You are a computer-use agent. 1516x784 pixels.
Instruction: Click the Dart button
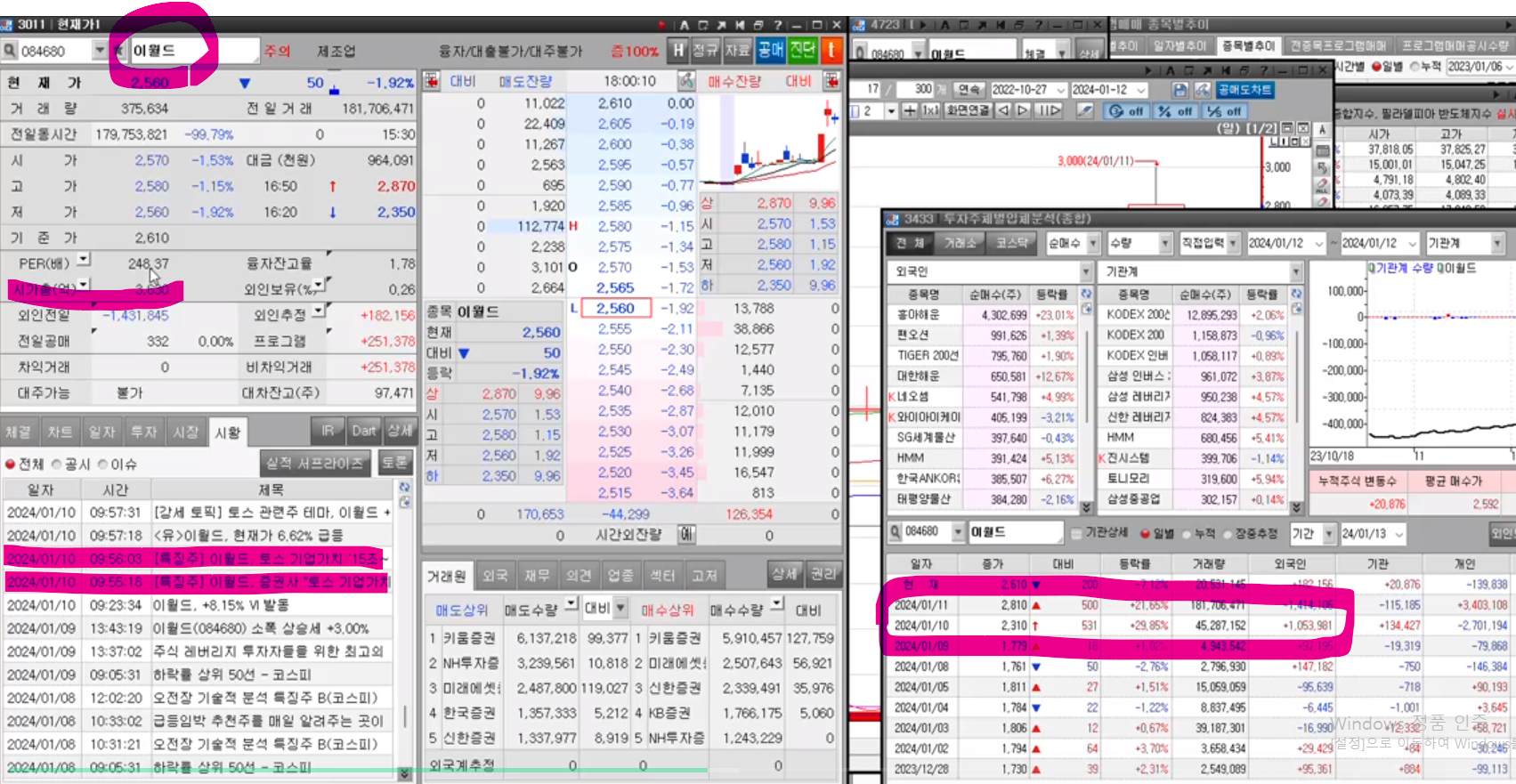click(x=364, y=431)
